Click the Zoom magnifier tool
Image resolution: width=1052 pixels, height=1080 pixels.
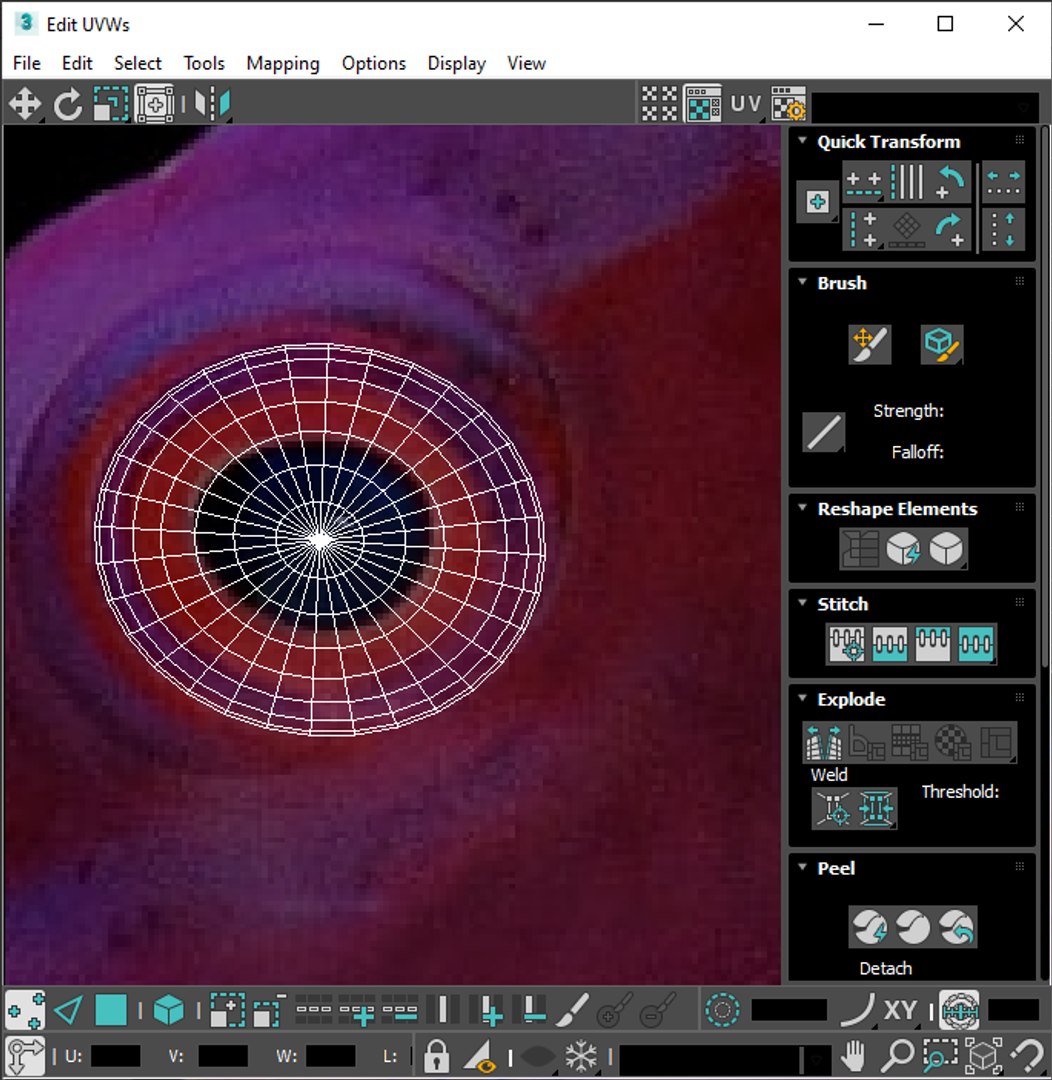pyautogui.click(x=897, y=1055)
